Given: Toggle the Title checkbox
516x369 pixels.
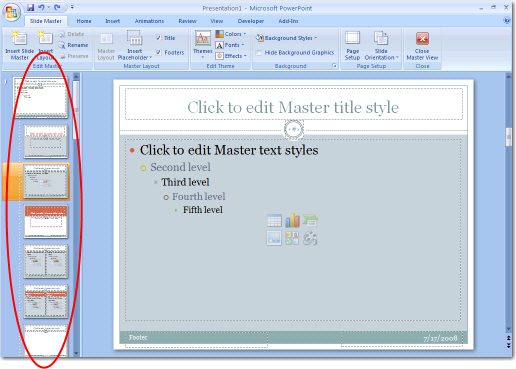Looking at the screenshot, I should [x=159, y=38].
